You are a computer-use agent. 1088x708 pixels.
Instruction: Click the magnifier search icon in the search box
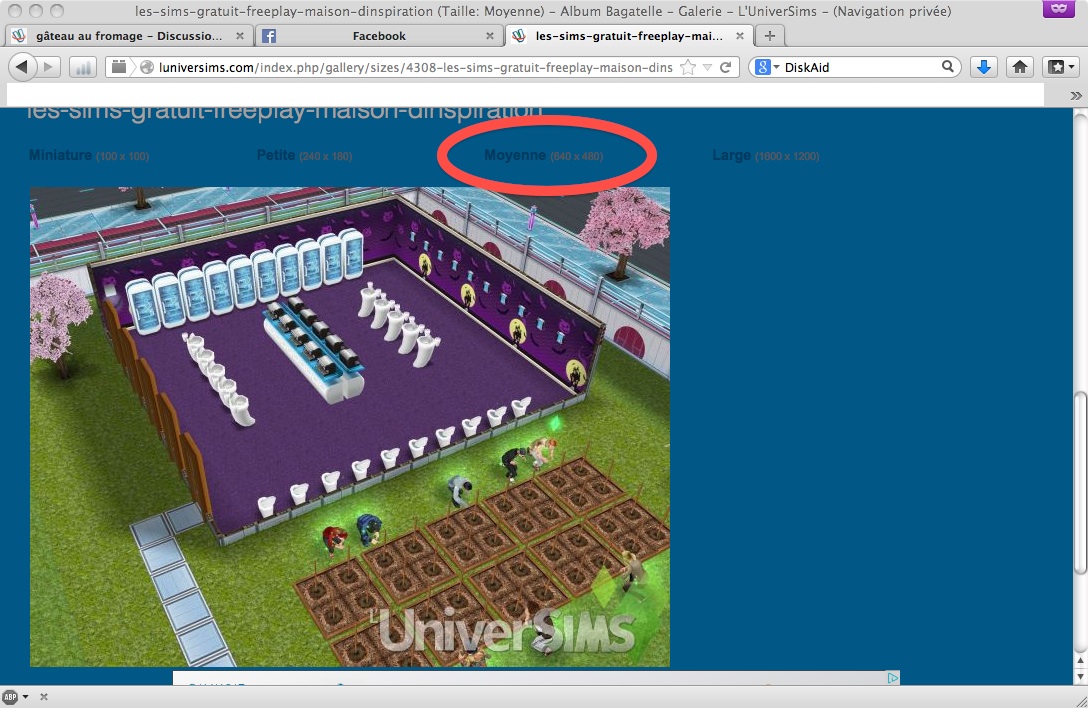[948, 67]
